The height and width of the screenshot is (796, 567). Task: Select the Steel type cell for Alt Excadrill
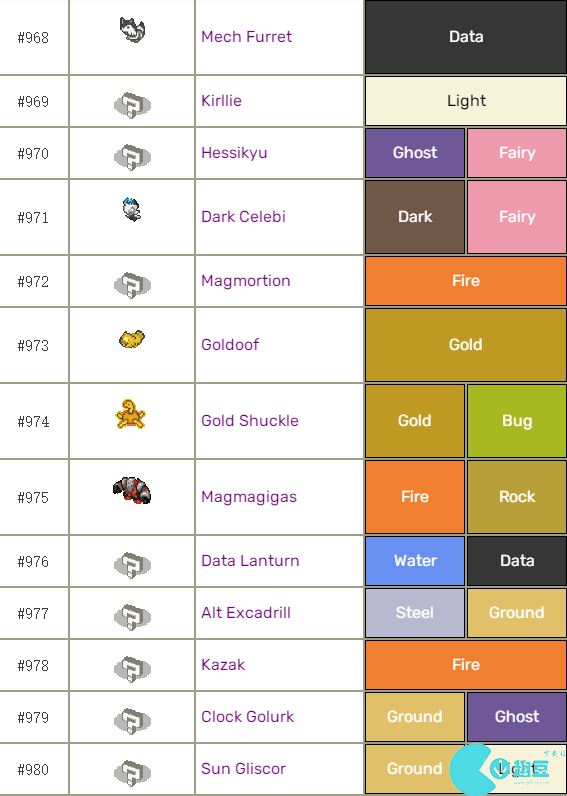tap(415, 613)
